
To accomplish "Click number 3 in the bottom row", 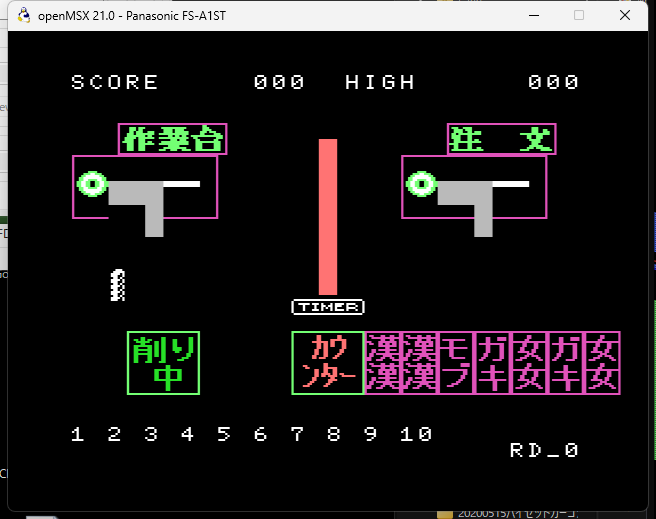I will pyautogui.click(x=151, y=434).
